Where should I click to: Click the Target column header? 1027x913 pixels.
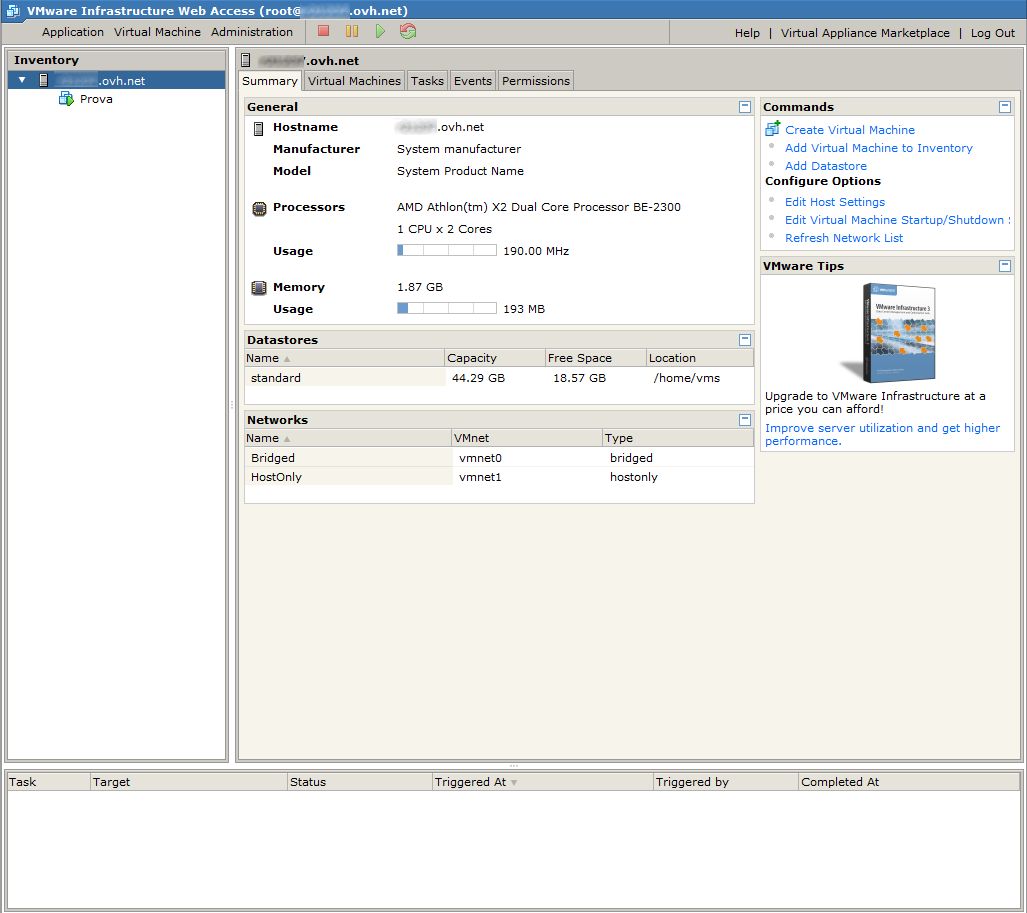click(189, 782)
